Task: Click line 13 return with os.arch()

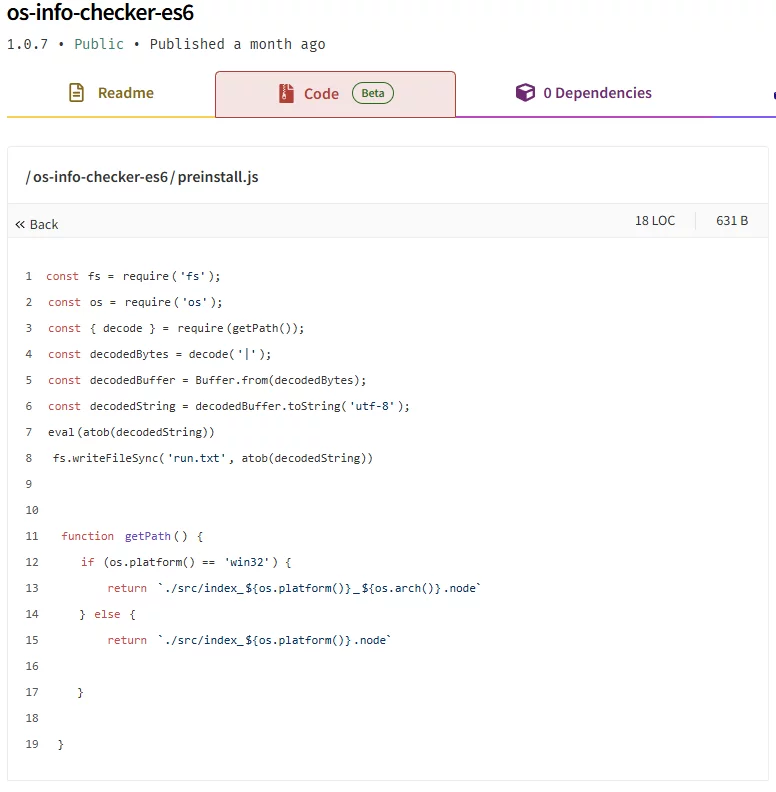Action: coord(294,588)
